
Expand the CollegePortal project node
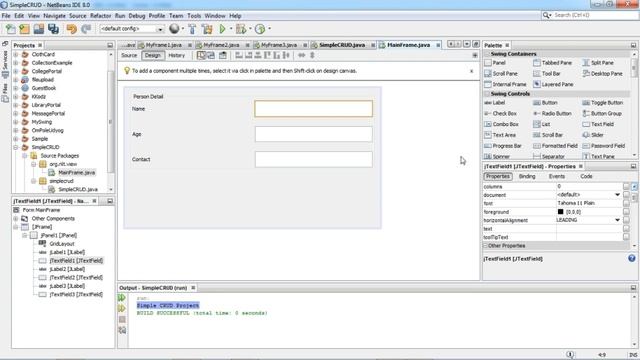(x=16, y=71)
